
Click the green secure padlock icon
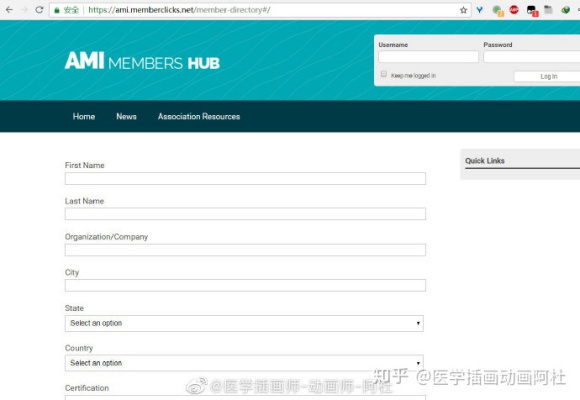click(57, 10)
